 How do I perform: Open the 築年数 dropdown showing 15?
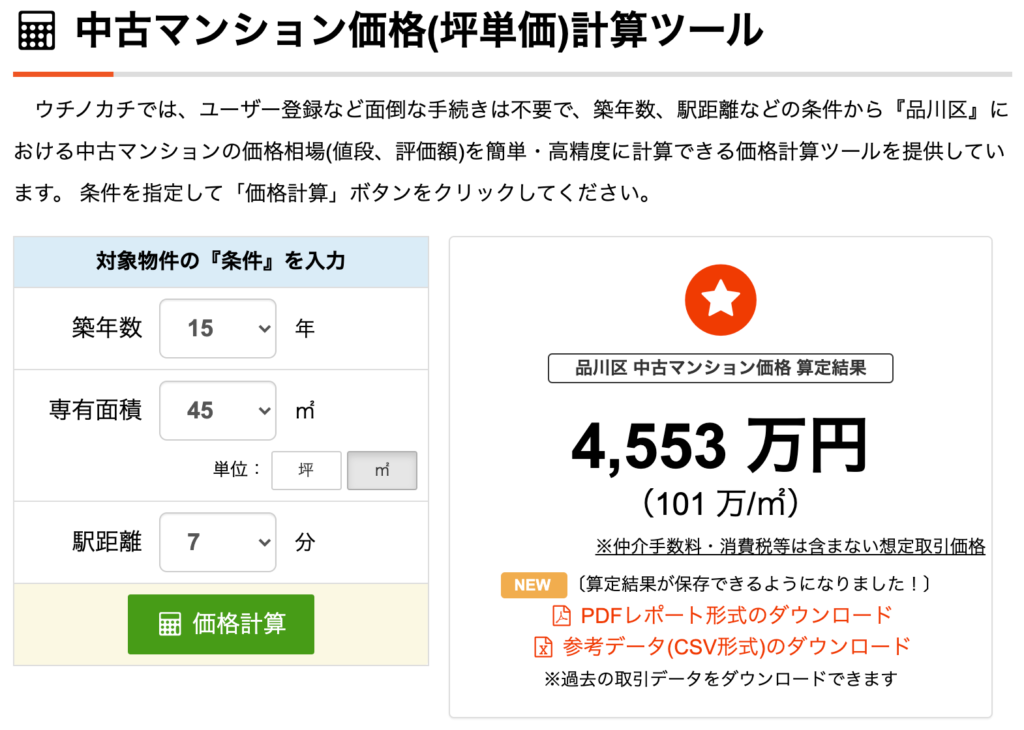pos(217,328)
